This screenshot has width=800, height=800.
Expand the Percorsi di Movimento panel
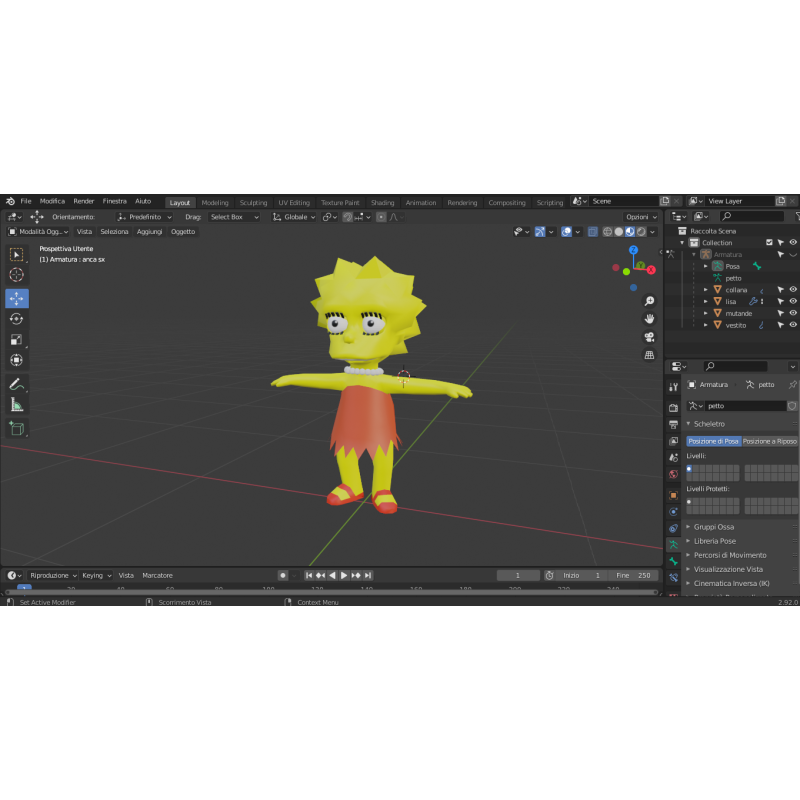730,555
